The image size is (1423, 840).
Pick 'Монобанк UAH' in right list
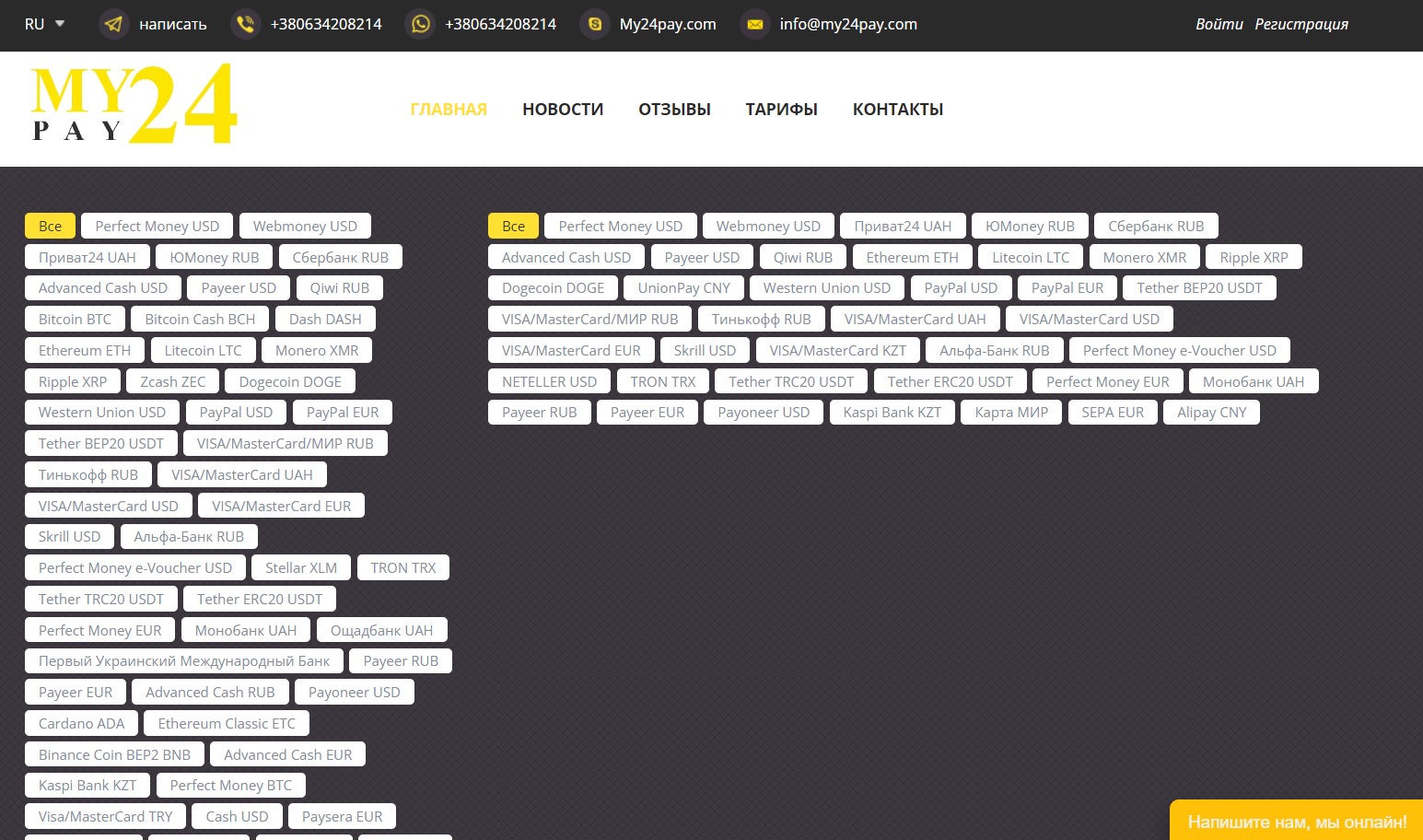[x=1254, y=382]
